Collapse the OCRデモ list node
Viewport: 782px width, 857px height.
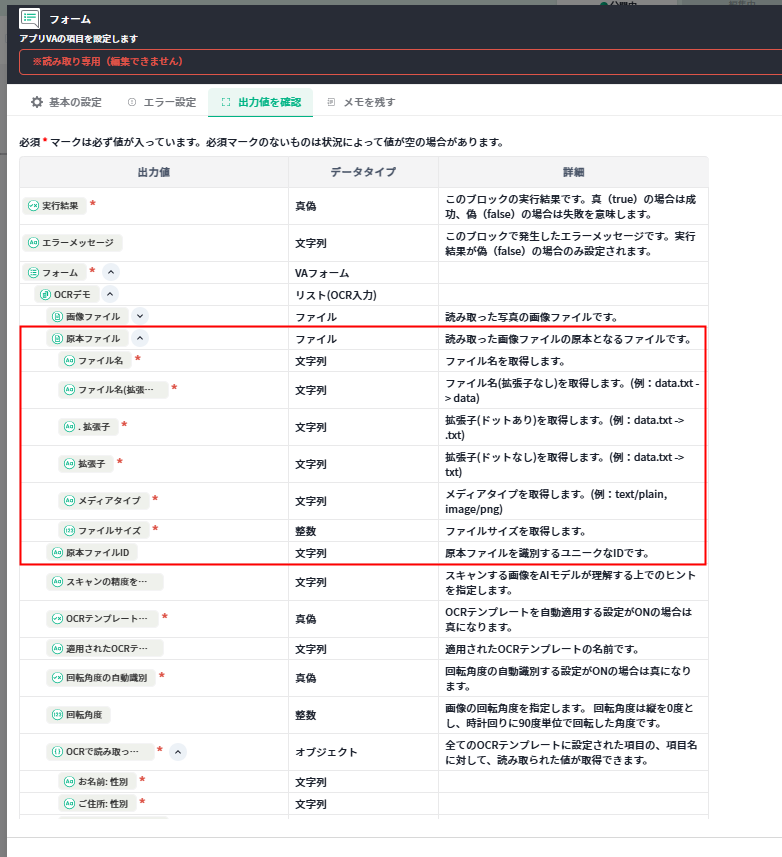(x=110, y=294)
